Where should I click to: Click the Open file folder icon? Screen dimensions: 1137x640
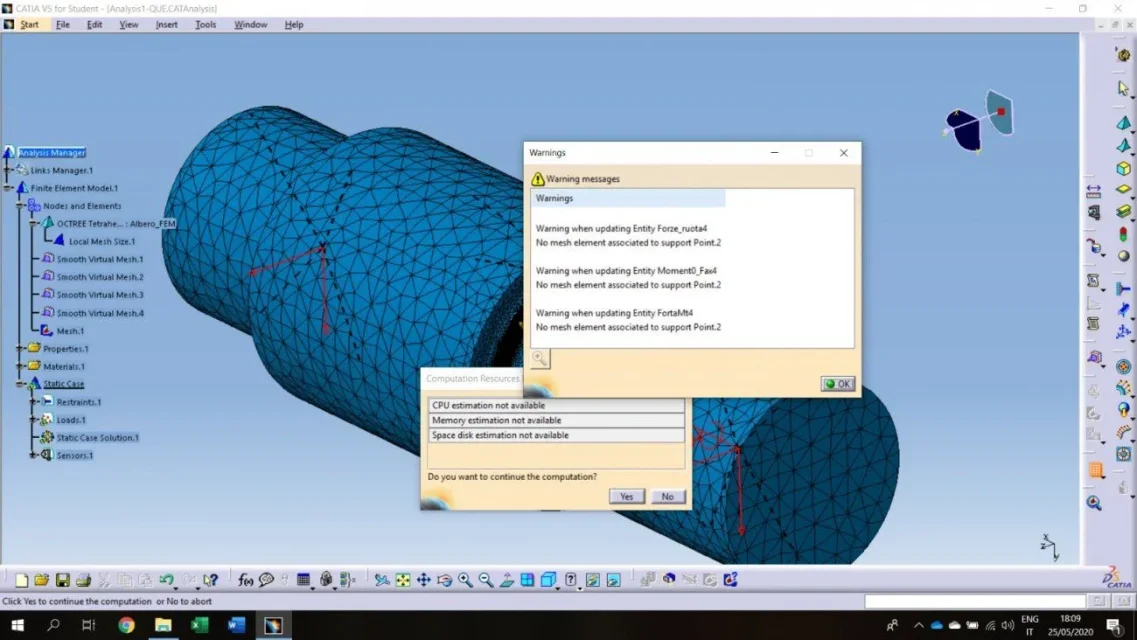pos(41,580)
